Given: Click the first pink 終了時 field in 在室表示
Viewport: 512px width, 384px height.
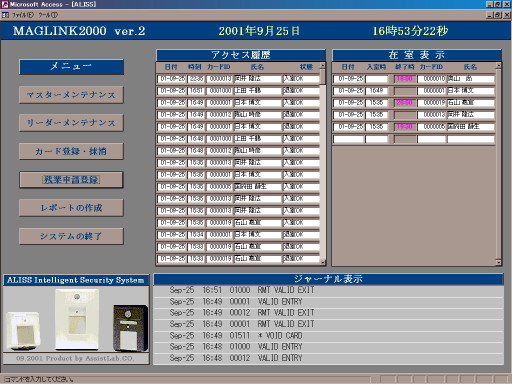Looking at the screenshot, I should tap(405, 79).
